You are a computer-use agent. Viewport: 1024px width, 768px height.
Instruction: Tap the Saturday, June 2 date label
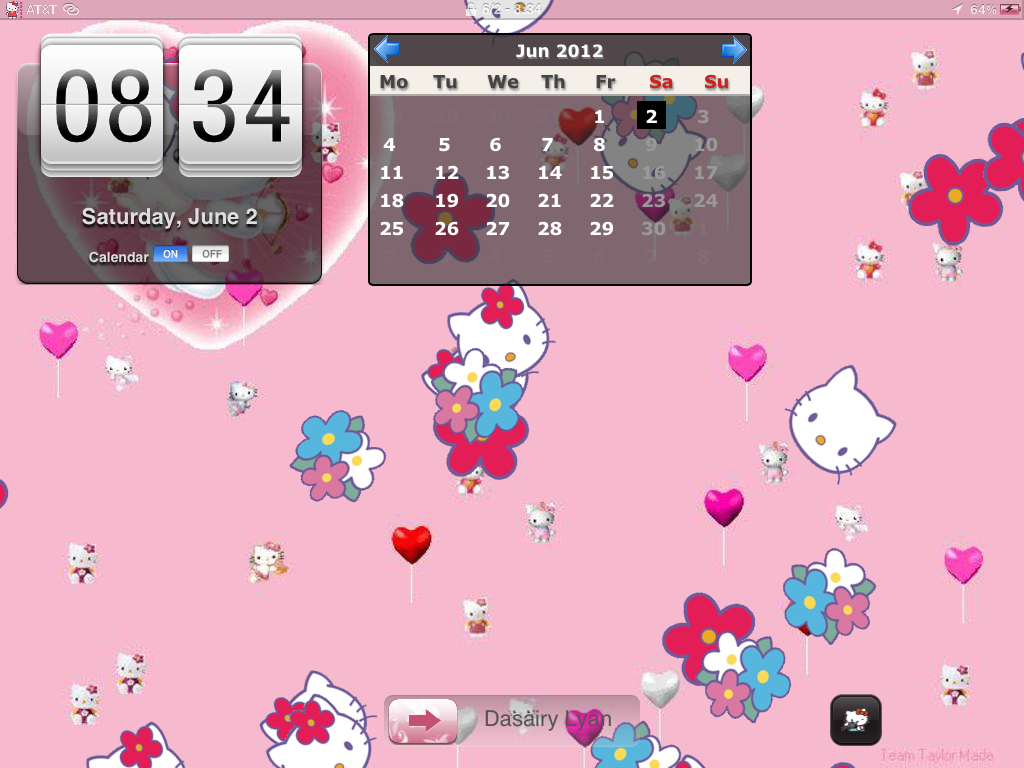[169, 217]
